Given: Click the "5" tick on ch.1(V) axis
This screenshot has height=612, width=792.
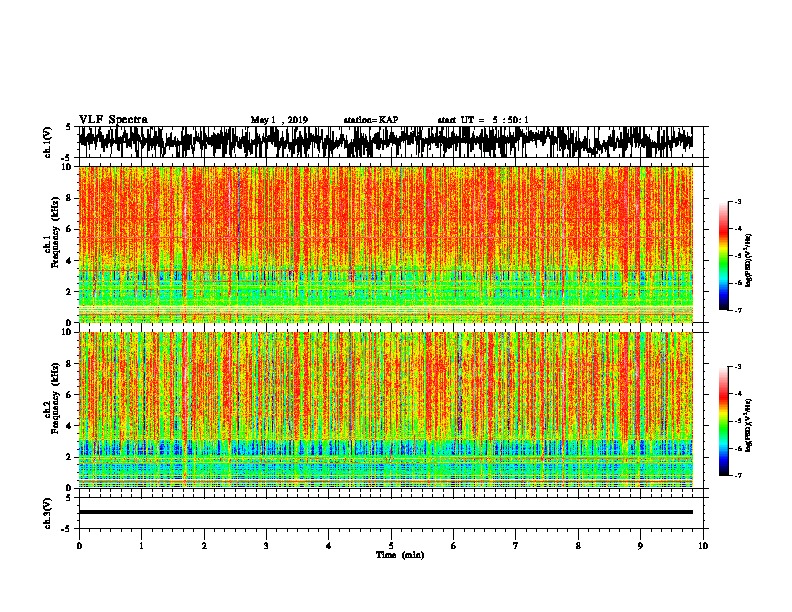Looking at the screenshot, I should 68,127.
